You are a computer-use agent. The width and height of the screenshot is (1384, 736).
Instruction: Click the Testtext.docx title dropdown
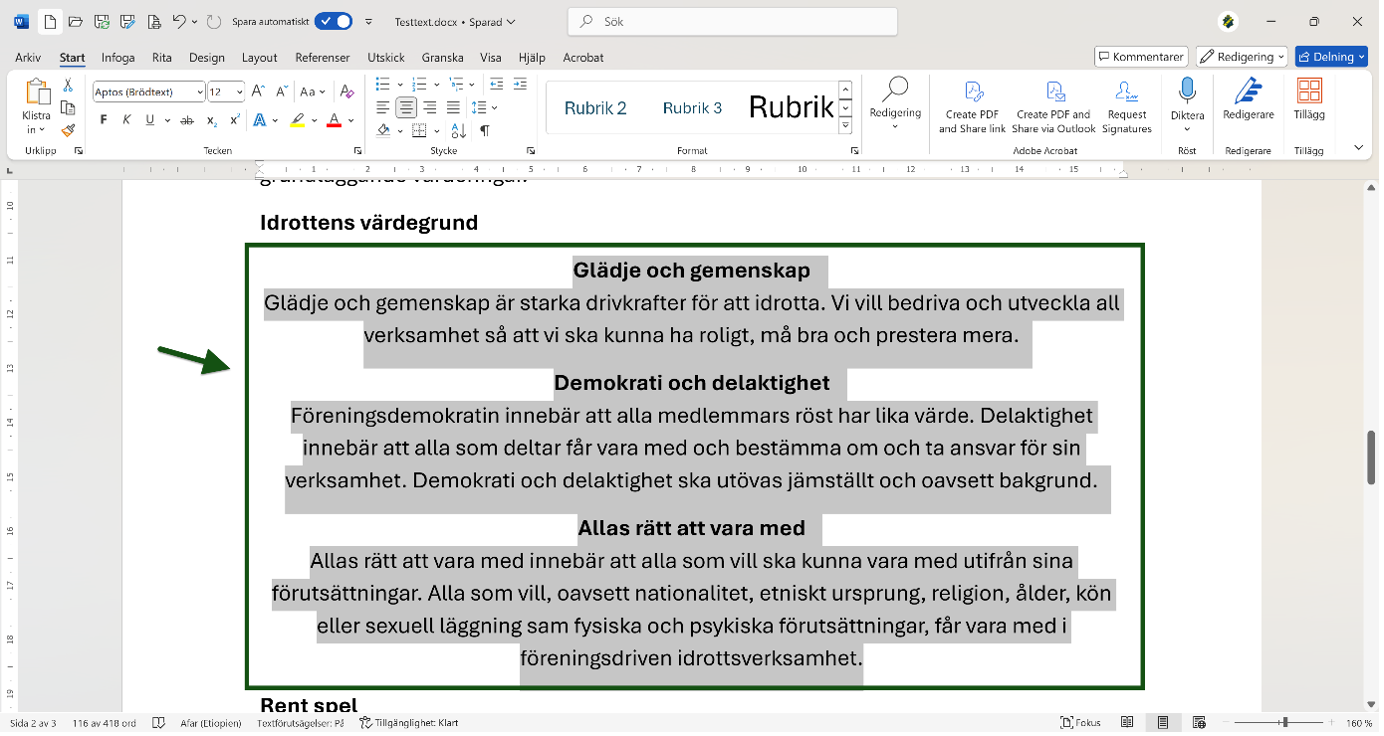455,21
